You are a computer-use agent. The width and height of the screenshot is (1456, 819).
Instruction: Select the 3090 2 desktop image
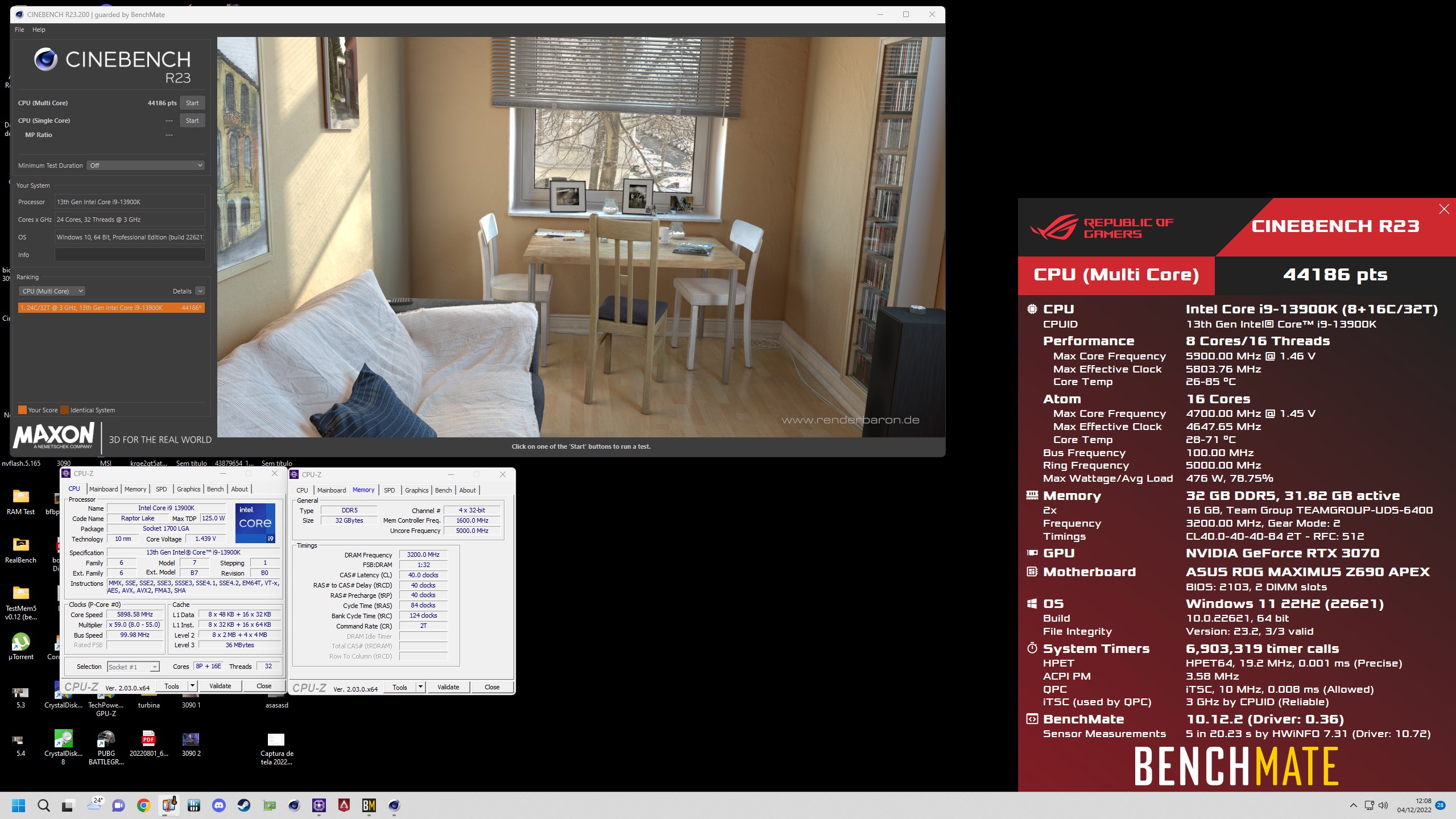click(191, 743)
